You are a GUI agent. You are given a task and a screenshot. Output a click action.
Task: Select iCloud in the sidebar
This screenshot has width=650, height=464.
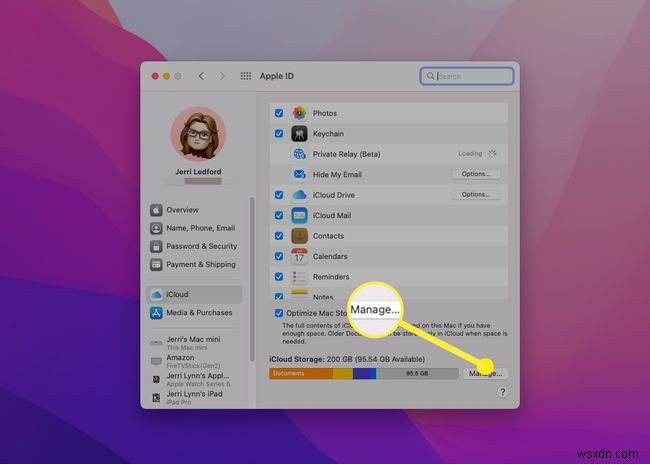coord(193,294)
